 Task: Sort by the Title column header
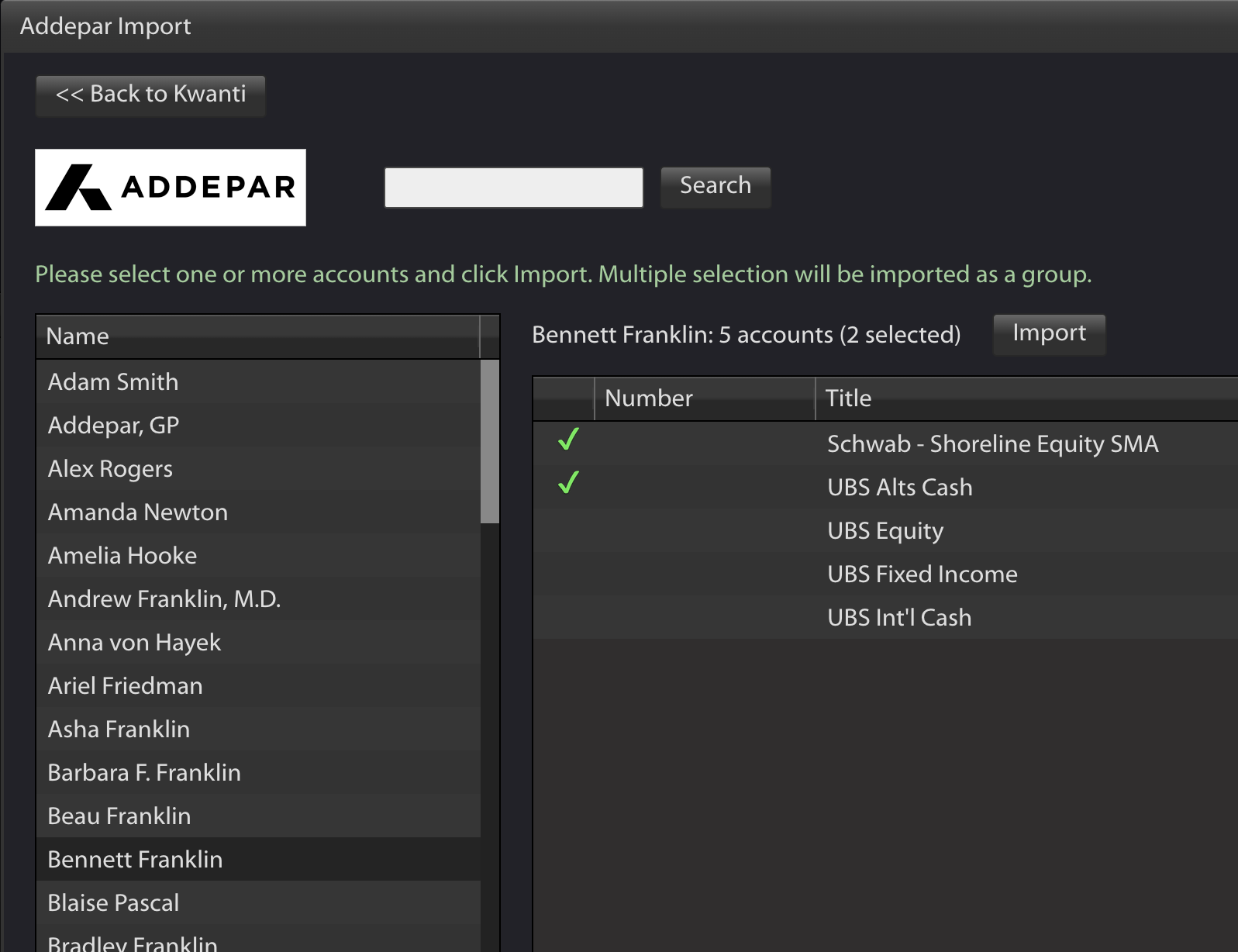pyautogui.click(x=1027, y=398)
